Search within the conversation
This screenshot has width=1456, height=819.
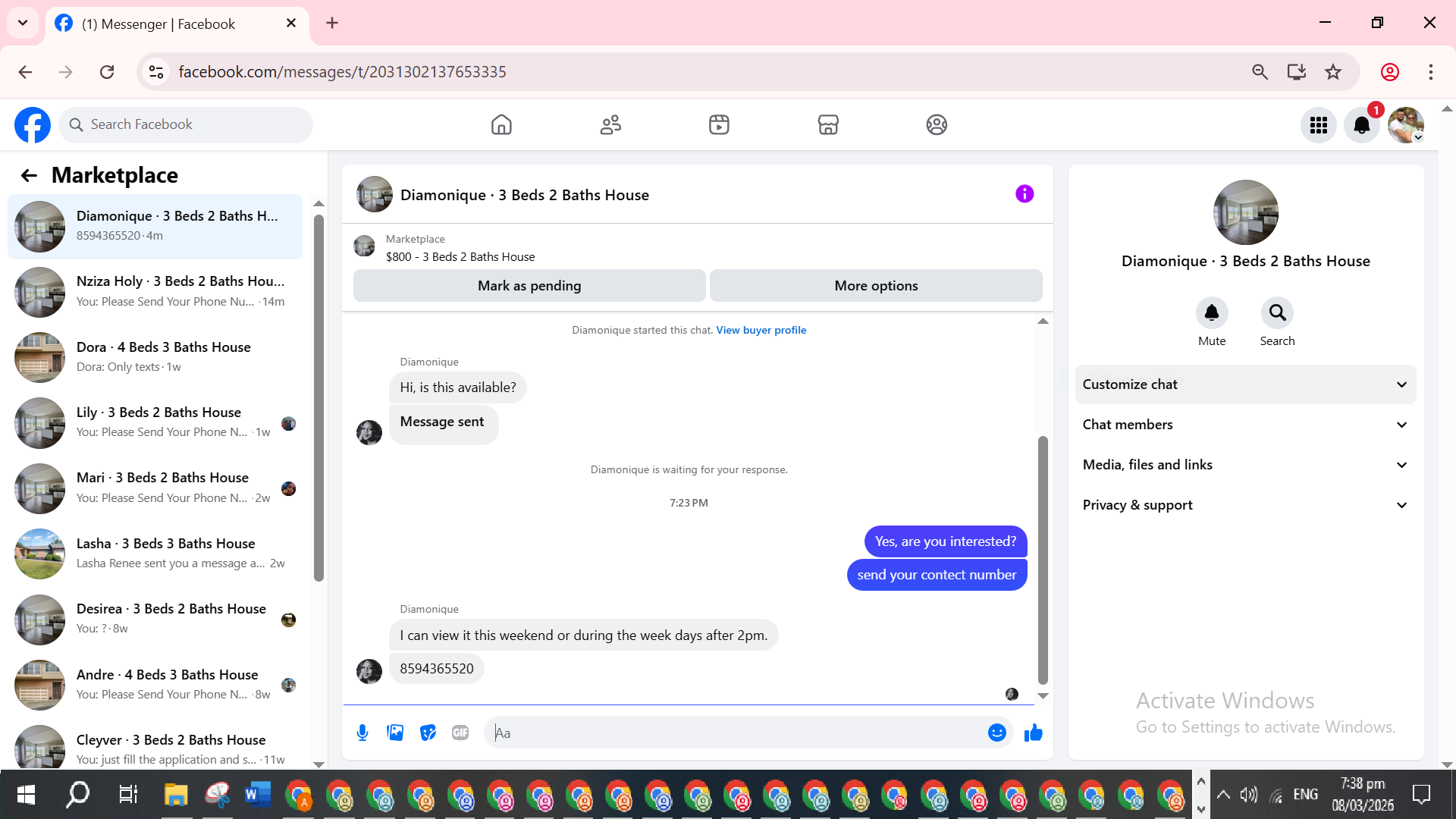pos(1277,313)
